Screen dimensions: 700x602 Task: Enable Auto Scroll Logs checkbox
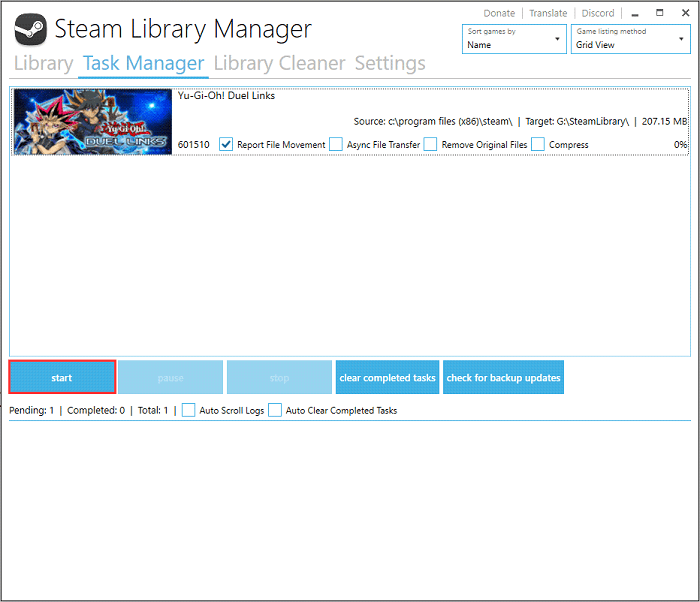[188, 410]
